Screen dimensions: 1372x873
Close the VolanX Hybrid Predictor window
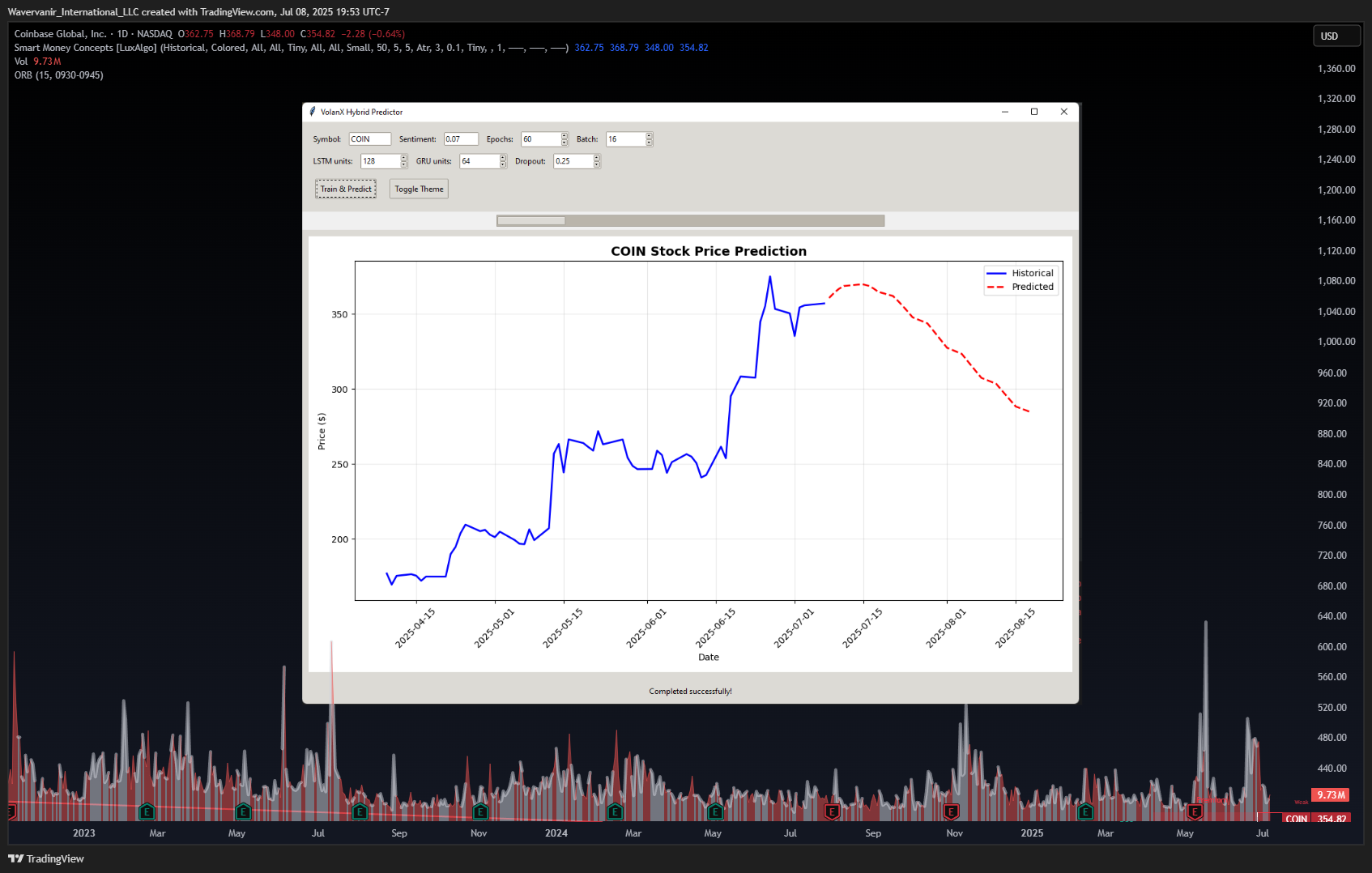pos(1064,112)
